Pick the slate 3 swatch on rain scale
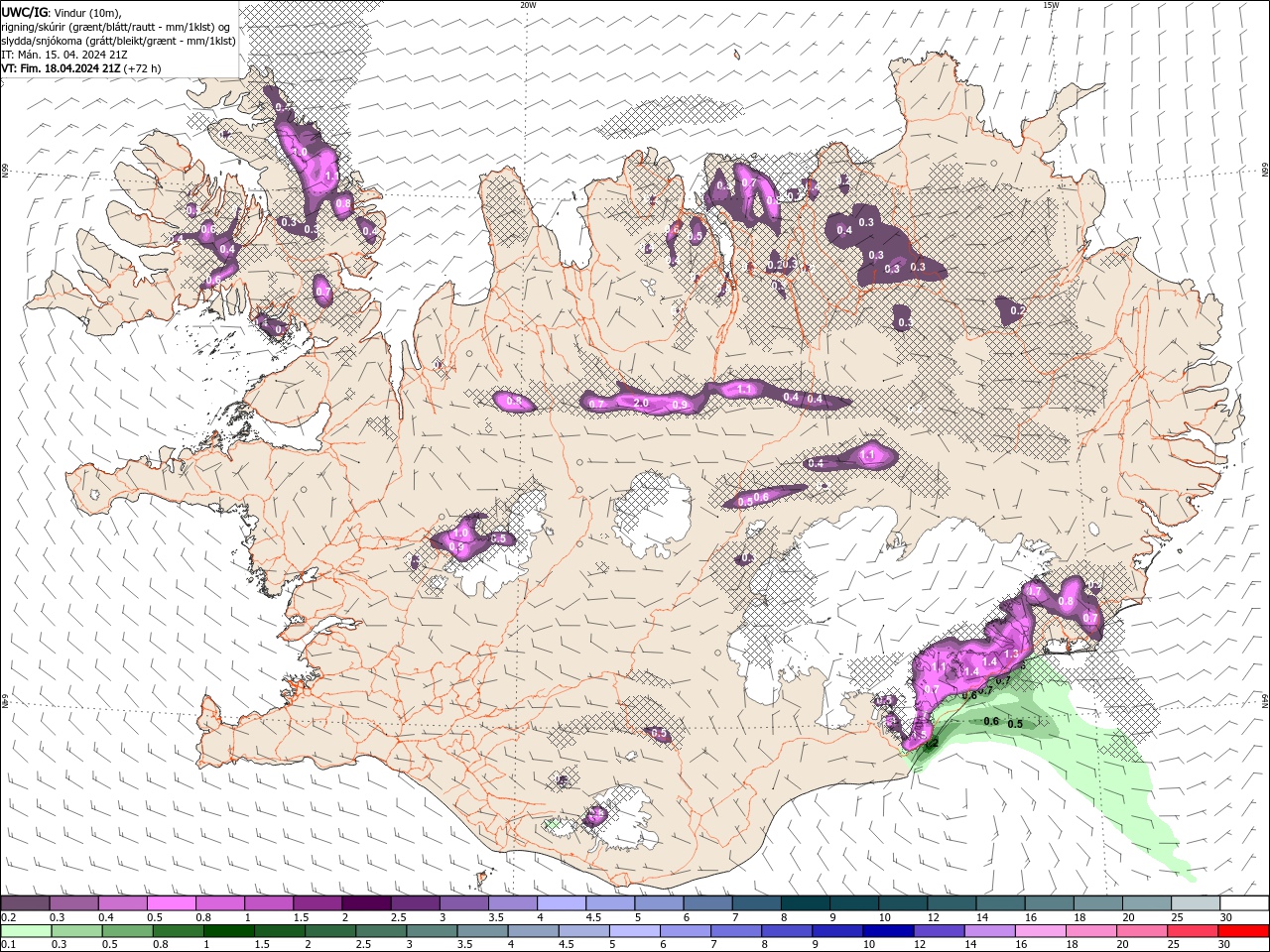The height and width of the screenshot is (952, 1270). [433, 931]
